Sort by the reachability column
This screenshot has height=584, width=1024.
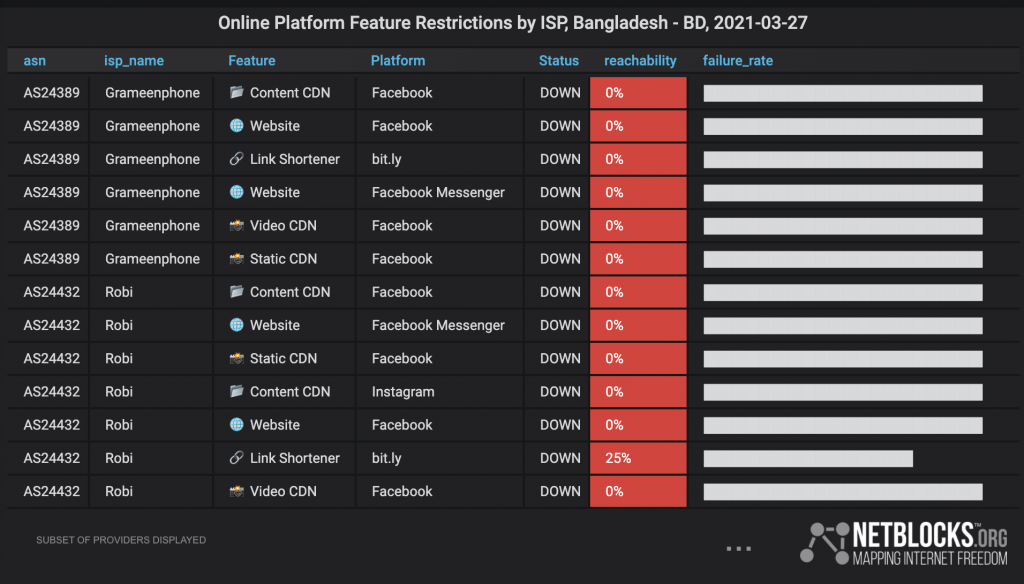pyautogui.click(x=640, y=61)
